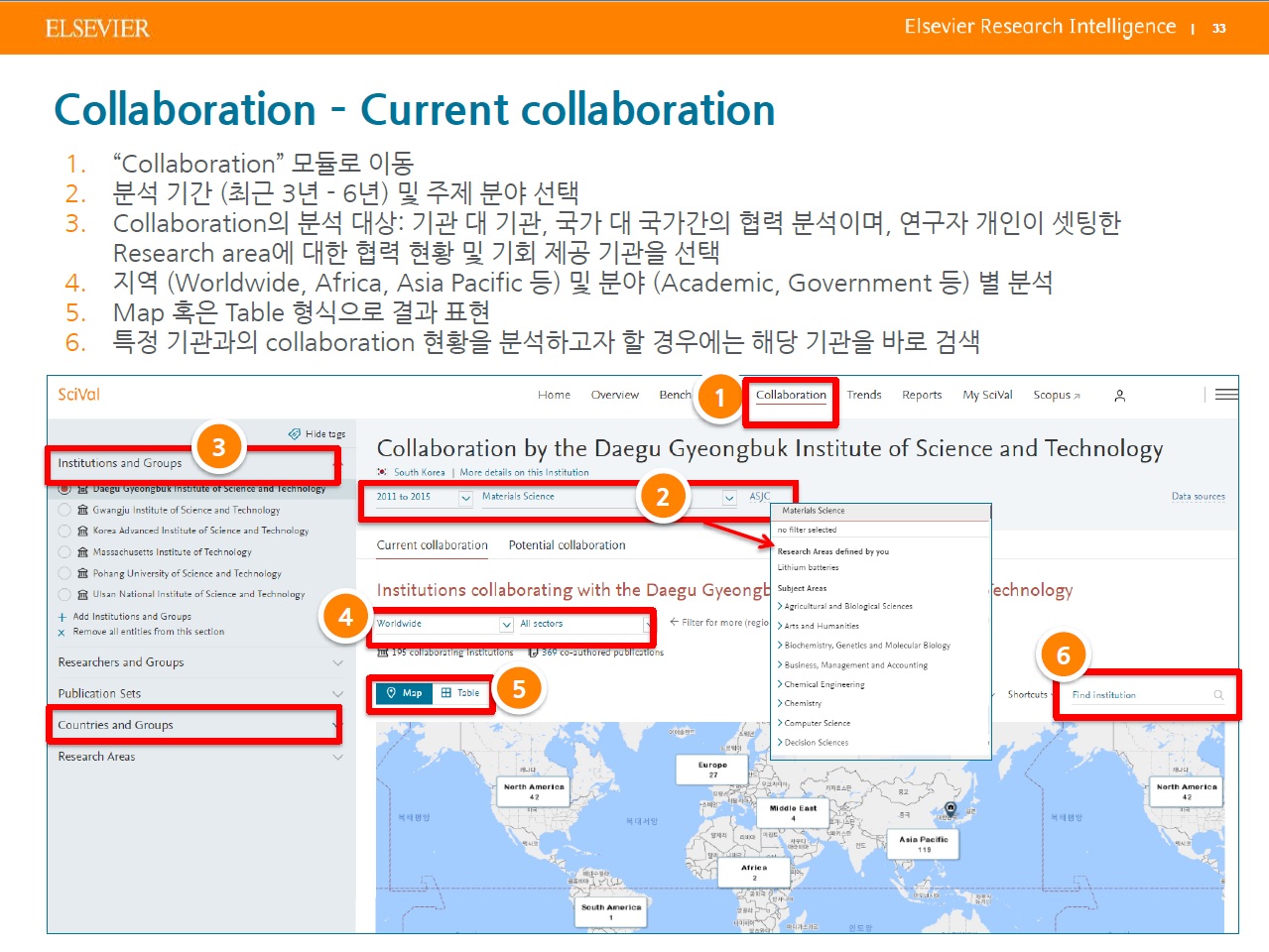
Task: Click the Hide tags tag icon
Action: 294,434
